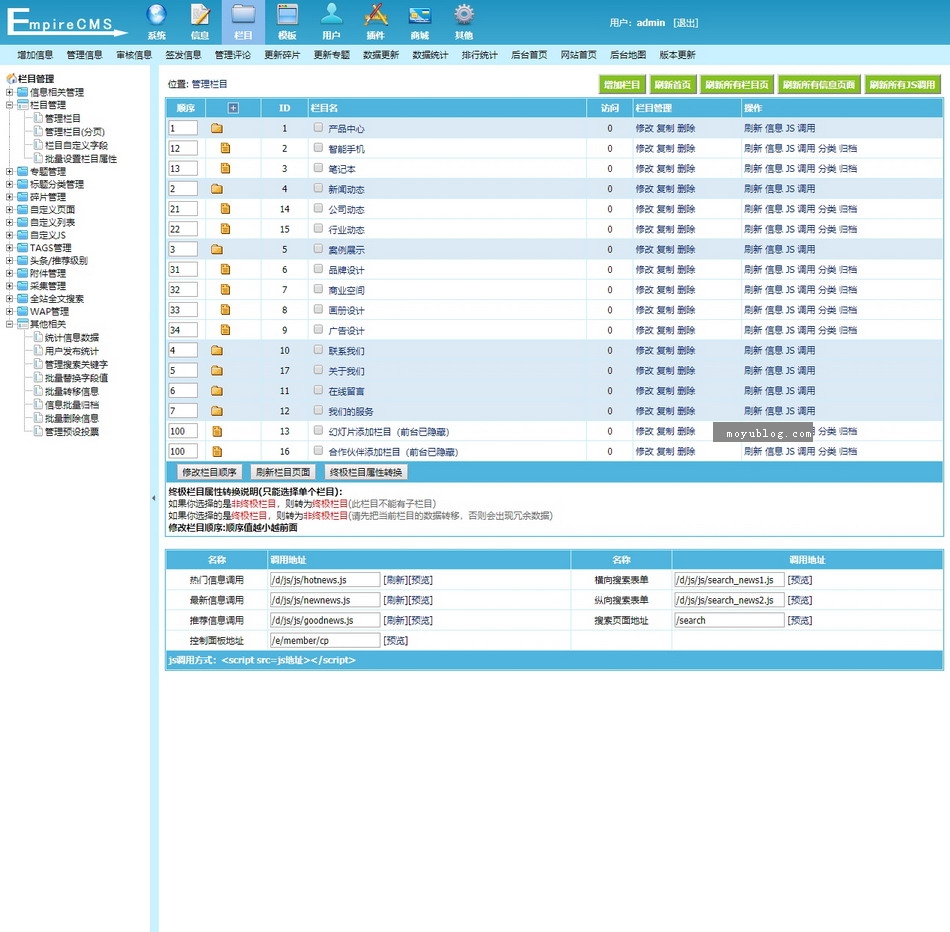Click the page icon in the 商业空间 row
Screen dimensions: 950x932
tap(225, 290)
